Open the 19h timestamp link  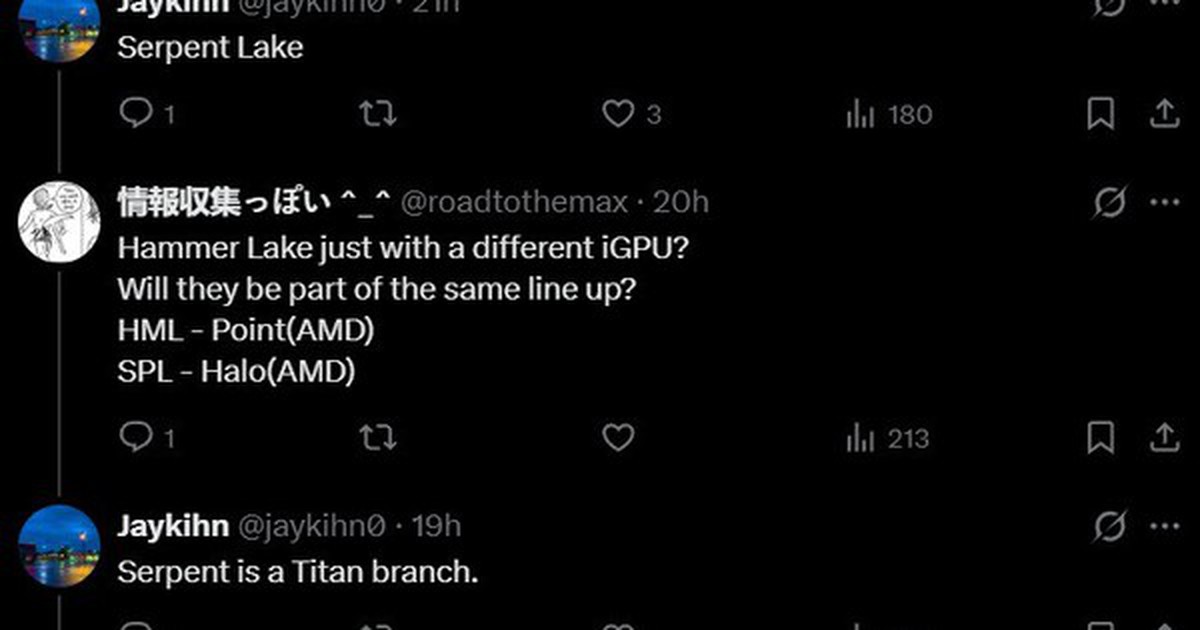[x=437, y=526]
